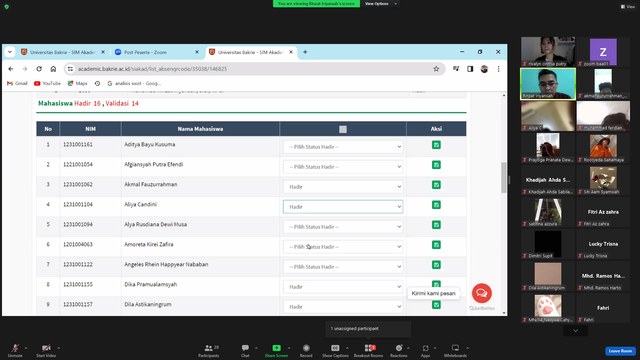640x360 pixels.
Task: Open YouTube bookmark
Action: [47, 83]
